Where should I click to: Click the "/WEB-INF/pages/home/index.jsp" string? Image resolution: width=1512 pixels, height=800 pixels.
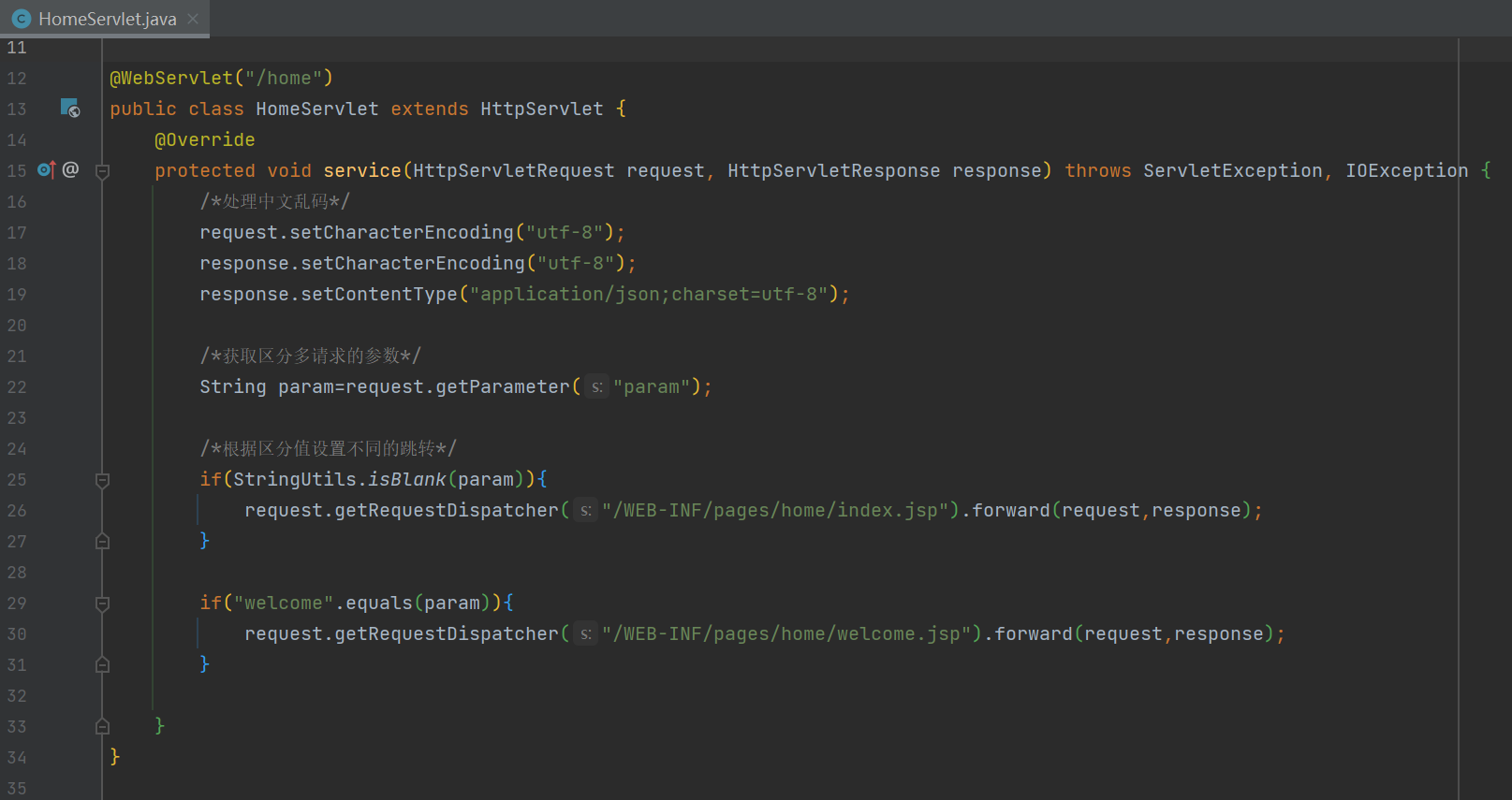(x=775, y=510)
